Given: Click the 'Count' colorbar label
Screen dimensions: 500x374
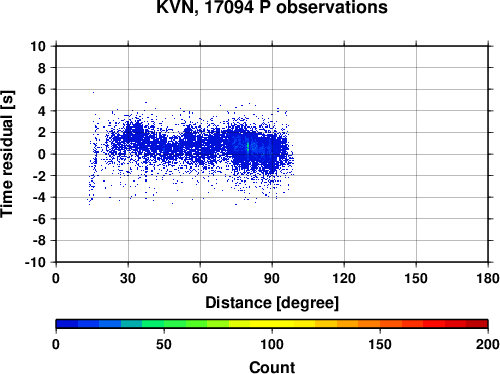Looking at the screenshot, I should coord(272,367).
